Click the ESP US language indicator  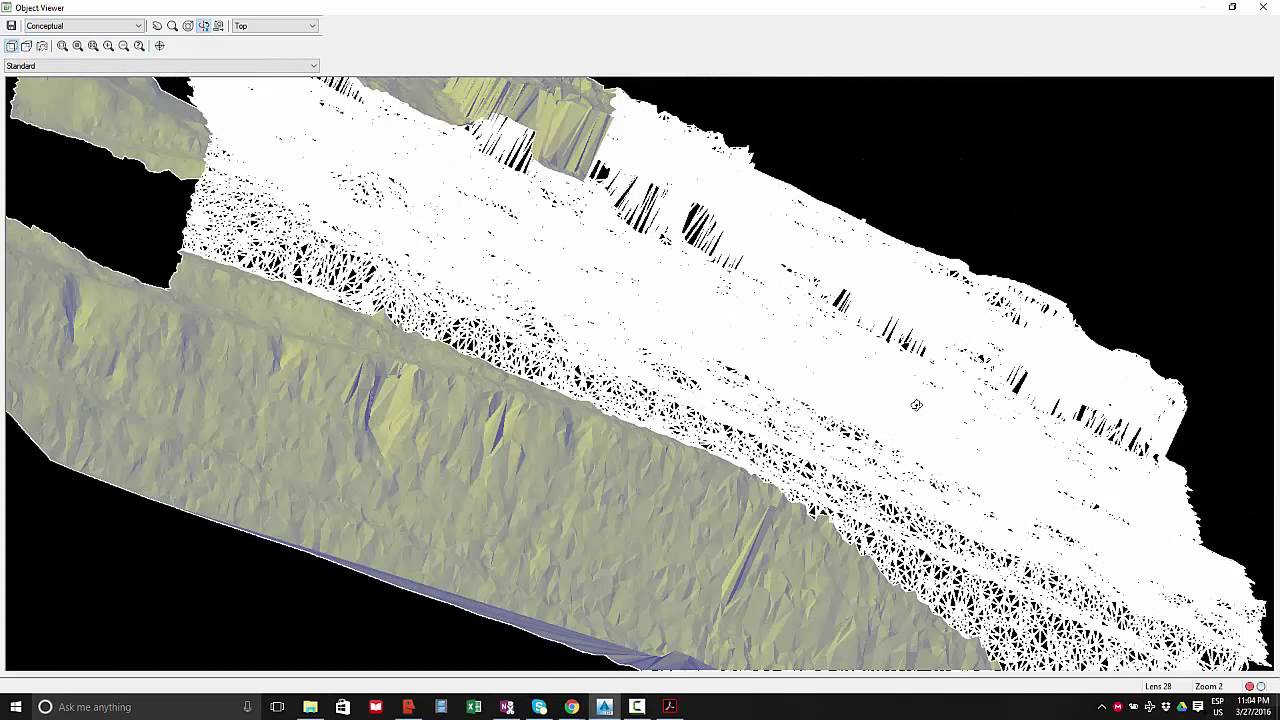click(x=1218, y=707)
